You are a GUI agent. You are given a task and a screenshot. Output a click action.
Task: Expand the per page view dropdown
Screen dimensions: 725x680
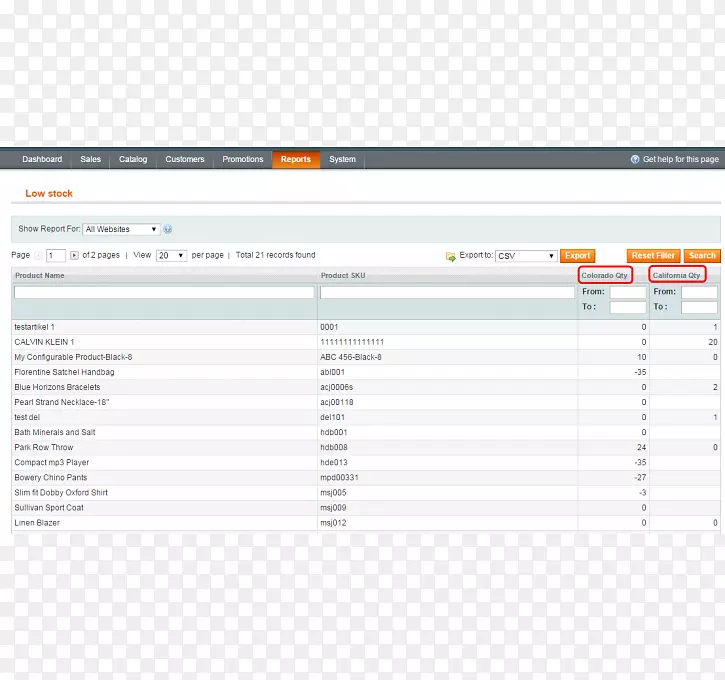pyautogui.click(x=171, y=256)
